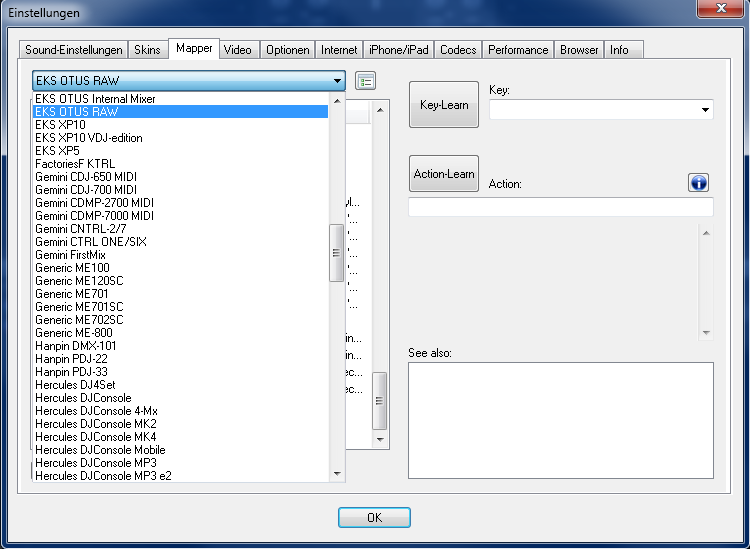The image size is (750, 549).
Task: Choose Hanpin PDJ-33
Action: (181, 372)
